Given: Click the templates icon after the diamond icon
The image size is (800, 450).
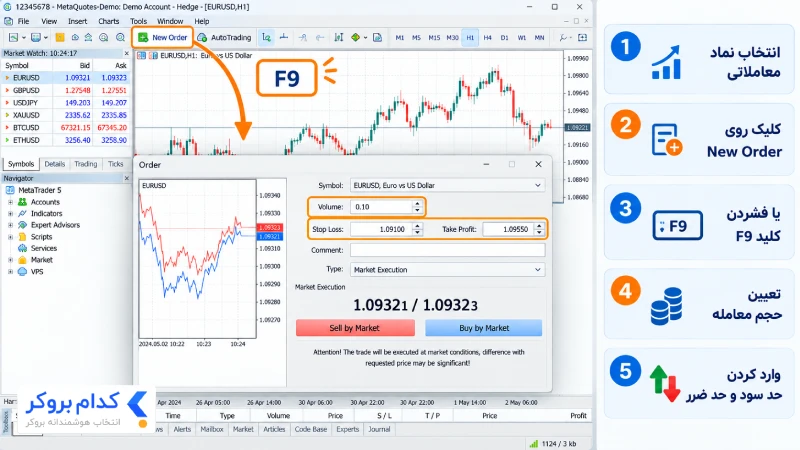Looking at the screenshot, I should click(378, 37).
